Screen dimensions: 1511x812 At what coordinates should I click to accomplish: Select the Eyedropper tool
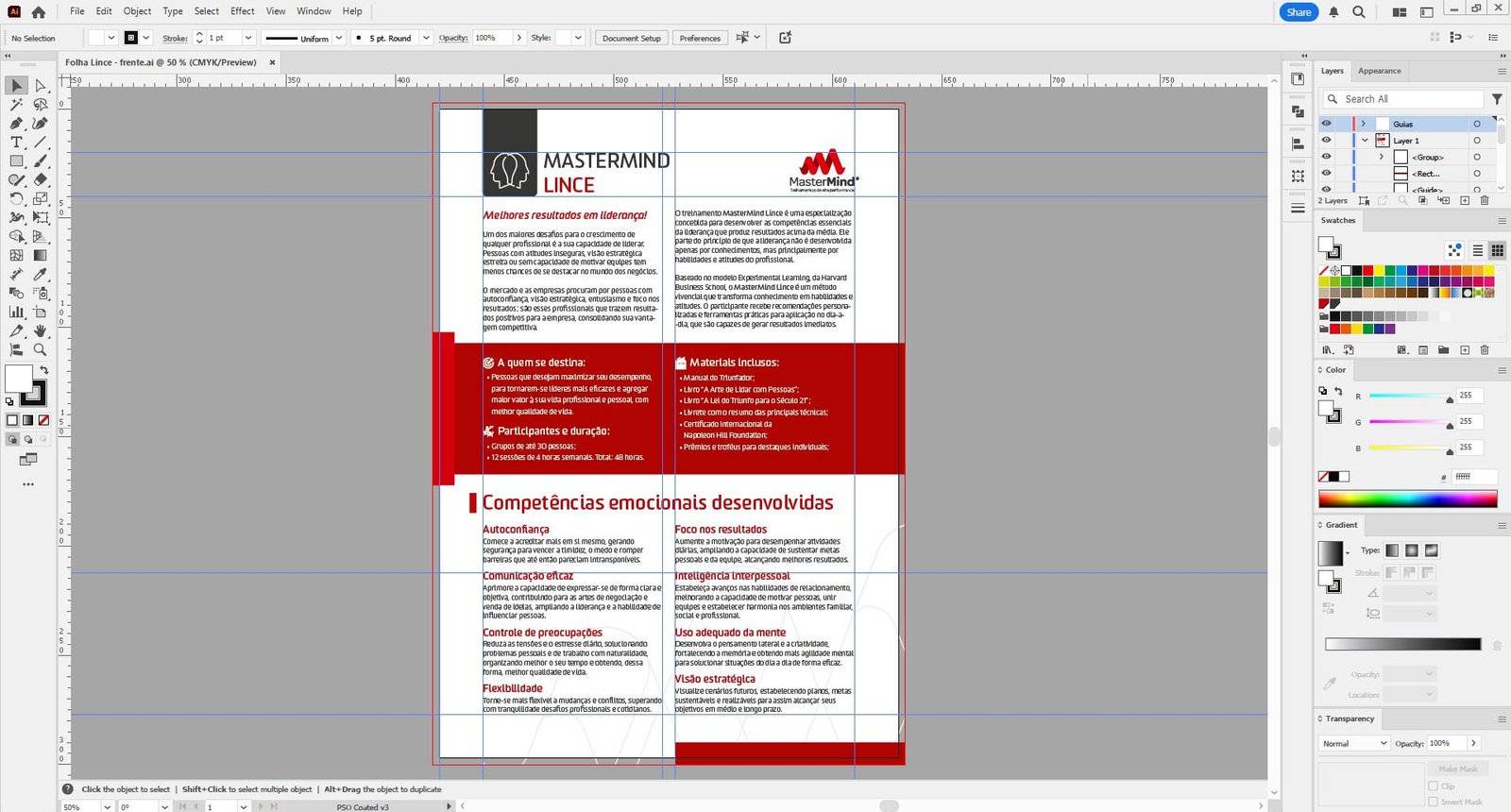pos(40,275)
